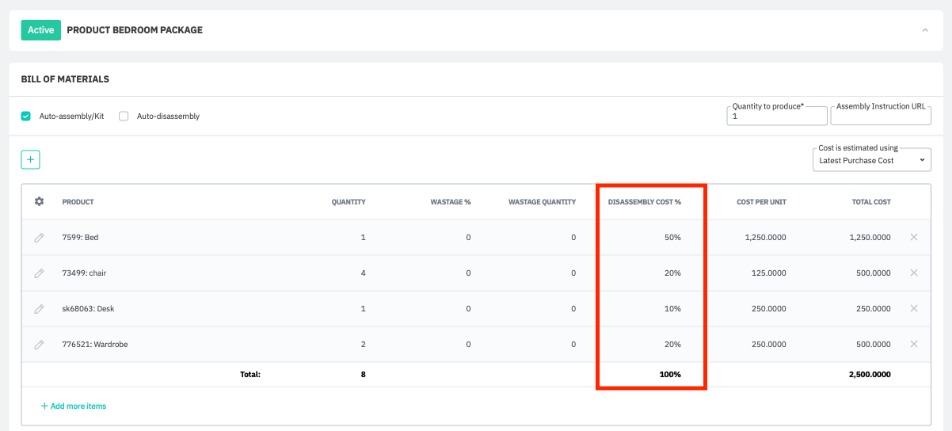Uncheck the Auto-assembly/Kit checkbox
Viewport: 952px width, 431px height.
tap(26, 116)
